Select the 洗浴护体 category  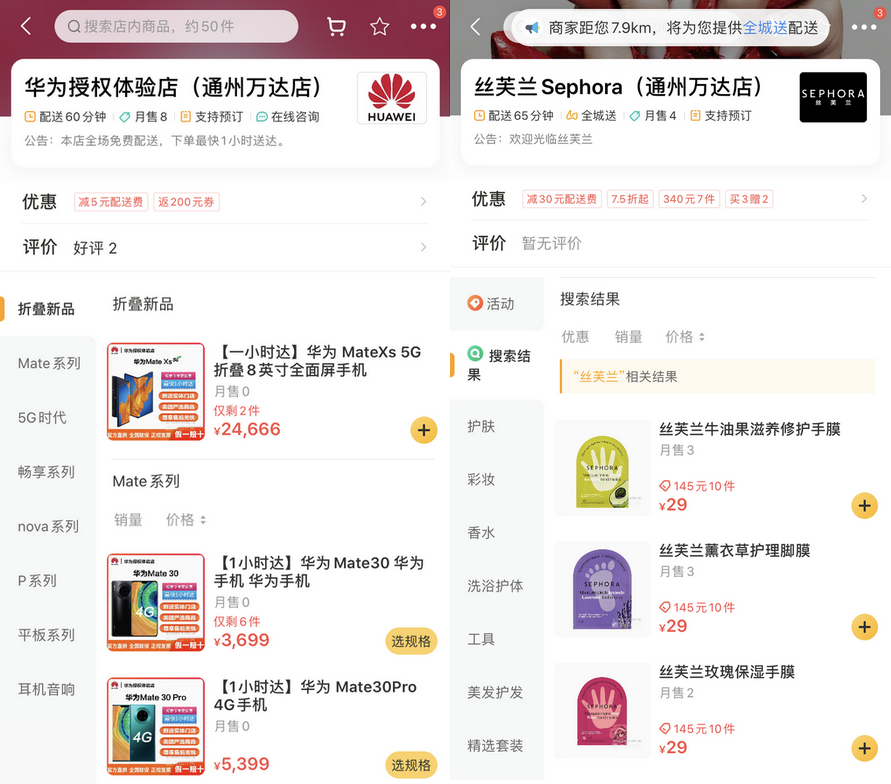[x=496, y=586]
